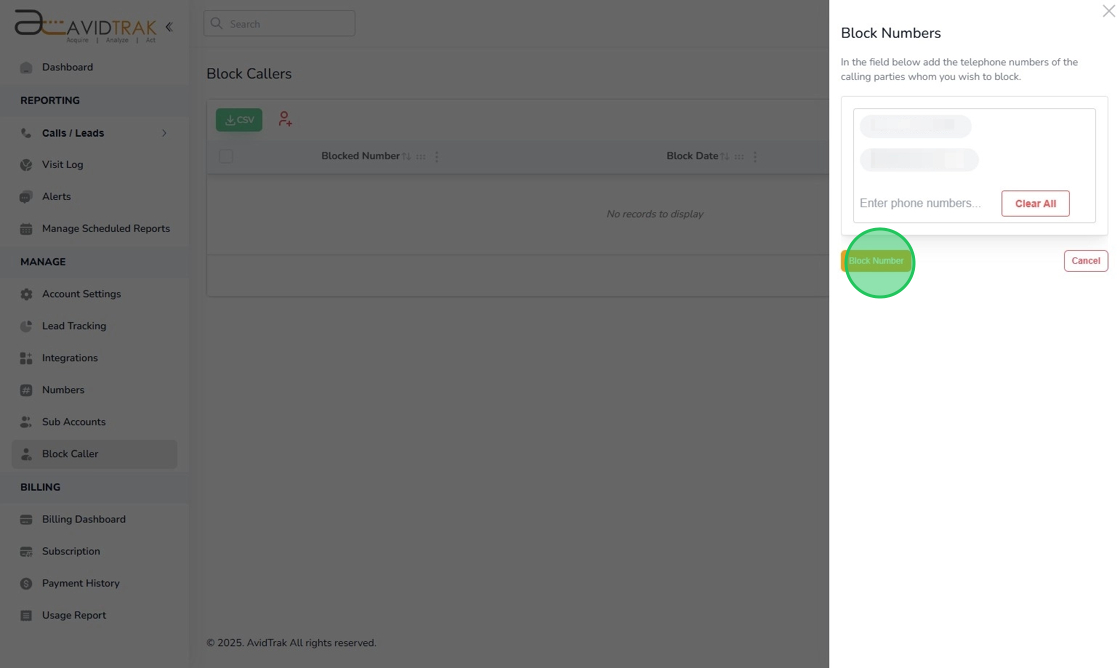Cancel the Block Numbers panel
Viewport: 1120px width, 668px height.
point(1086,261)
